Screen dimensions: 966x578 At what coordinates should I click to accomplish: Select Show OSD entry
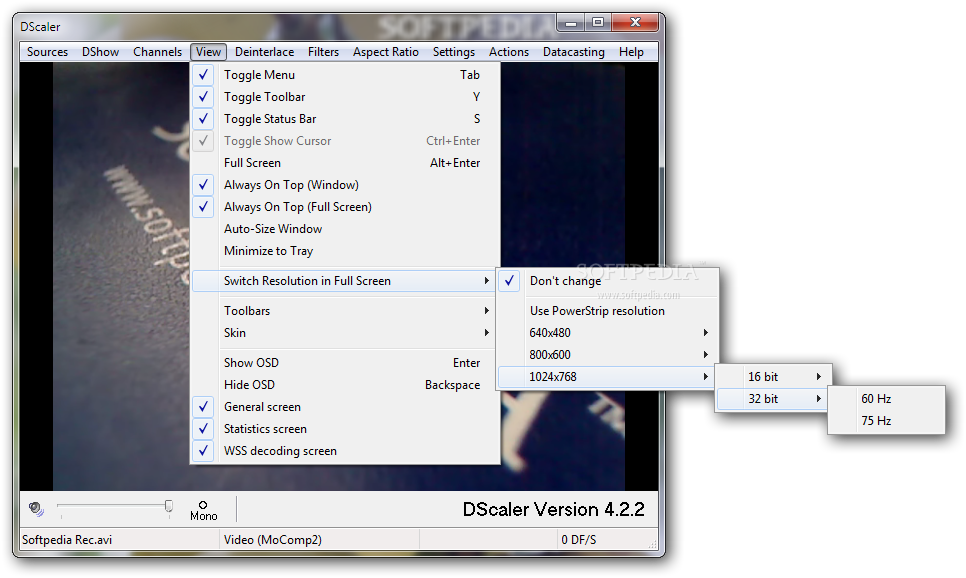pos(345,363)
